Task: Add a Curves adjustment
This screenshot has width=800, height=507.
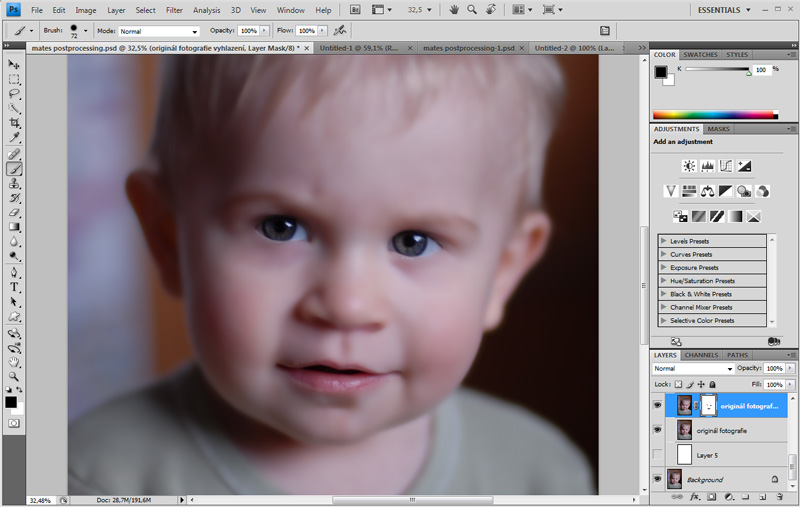Action: pos(726,166)
